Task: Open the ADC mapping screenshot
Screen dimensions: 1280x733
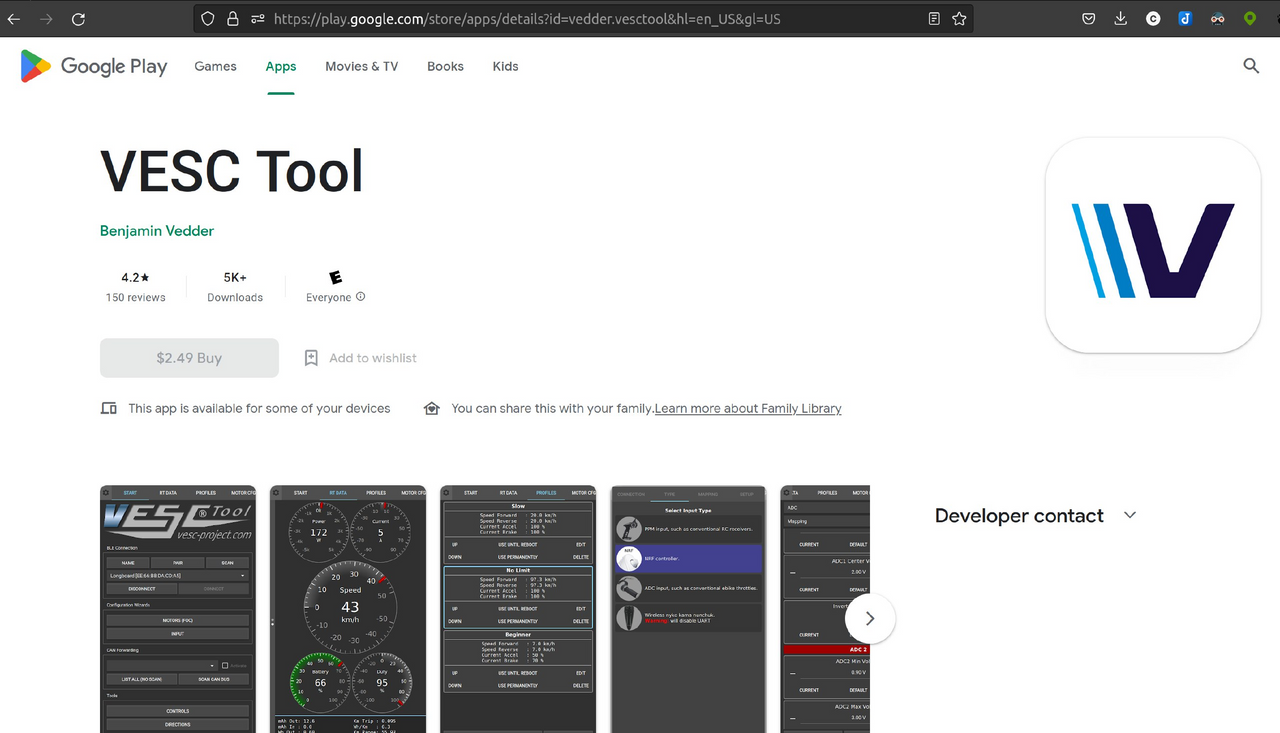Action: click(x=825, y=609)
